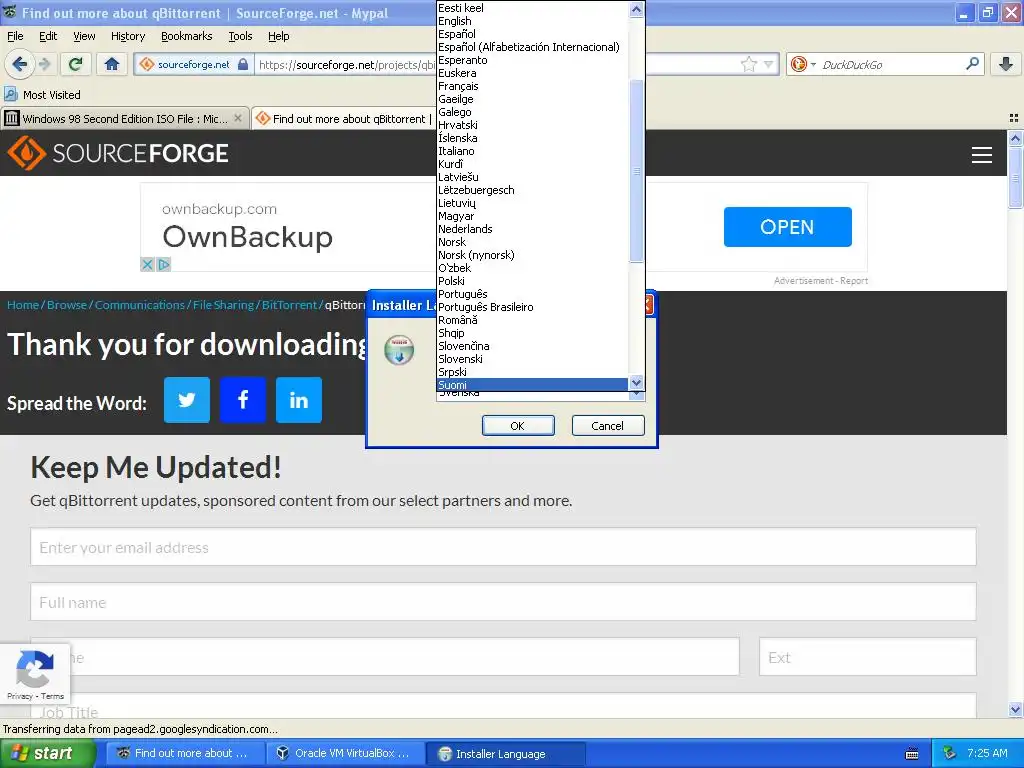This screenshot has height=768, width=1024.
Task: Click language list scroll down arrow
Action: click(x=636, y=383)
